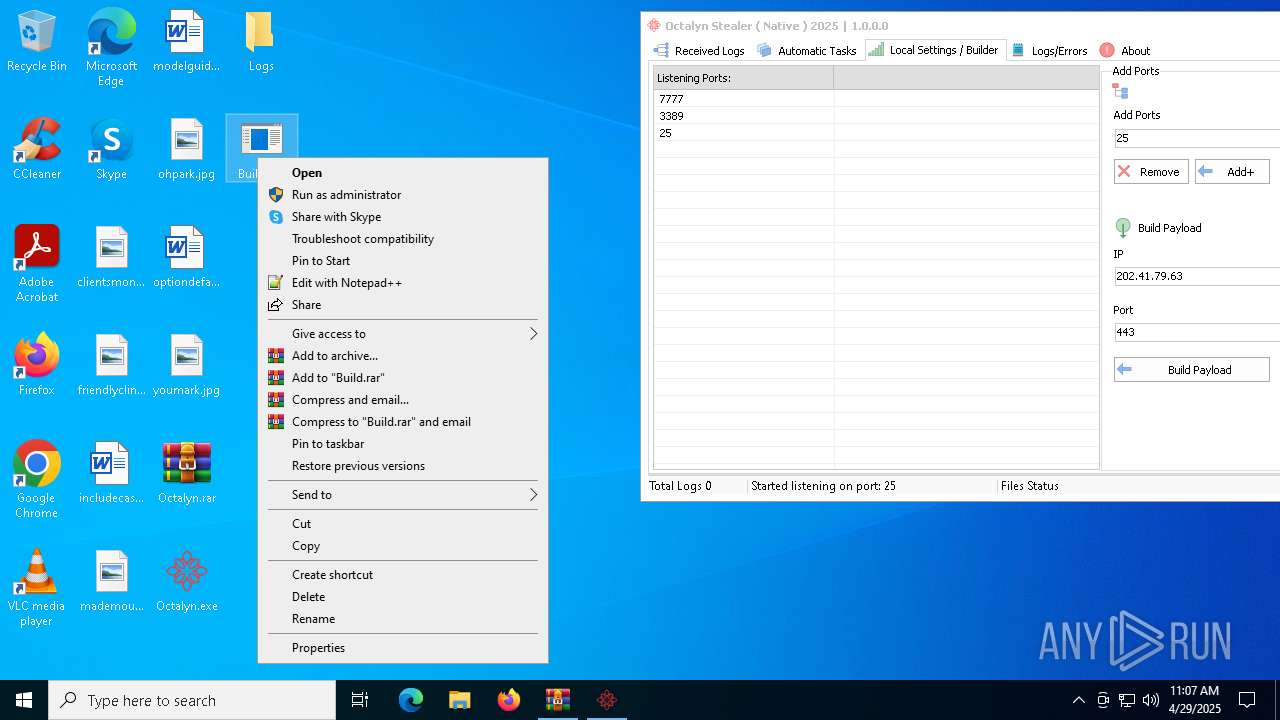Open Firefox from the taskbar

tap(508, 700)
